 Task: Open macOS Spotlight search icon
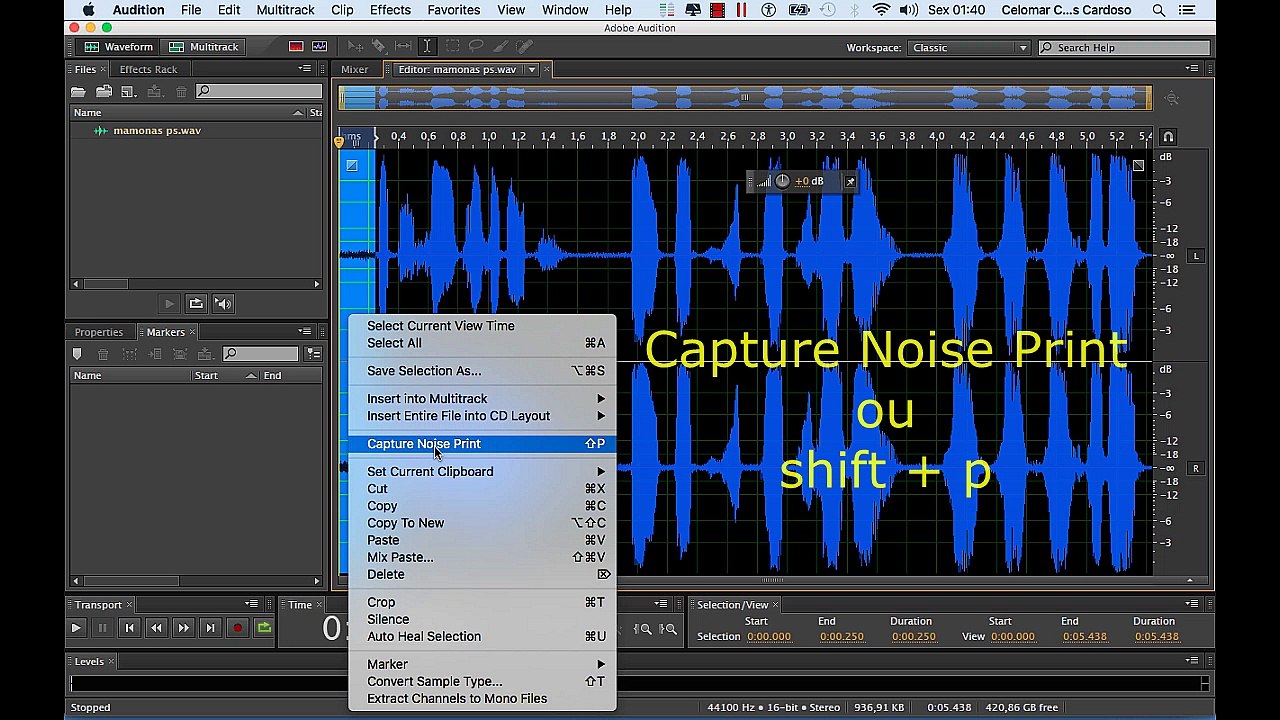1159,10
